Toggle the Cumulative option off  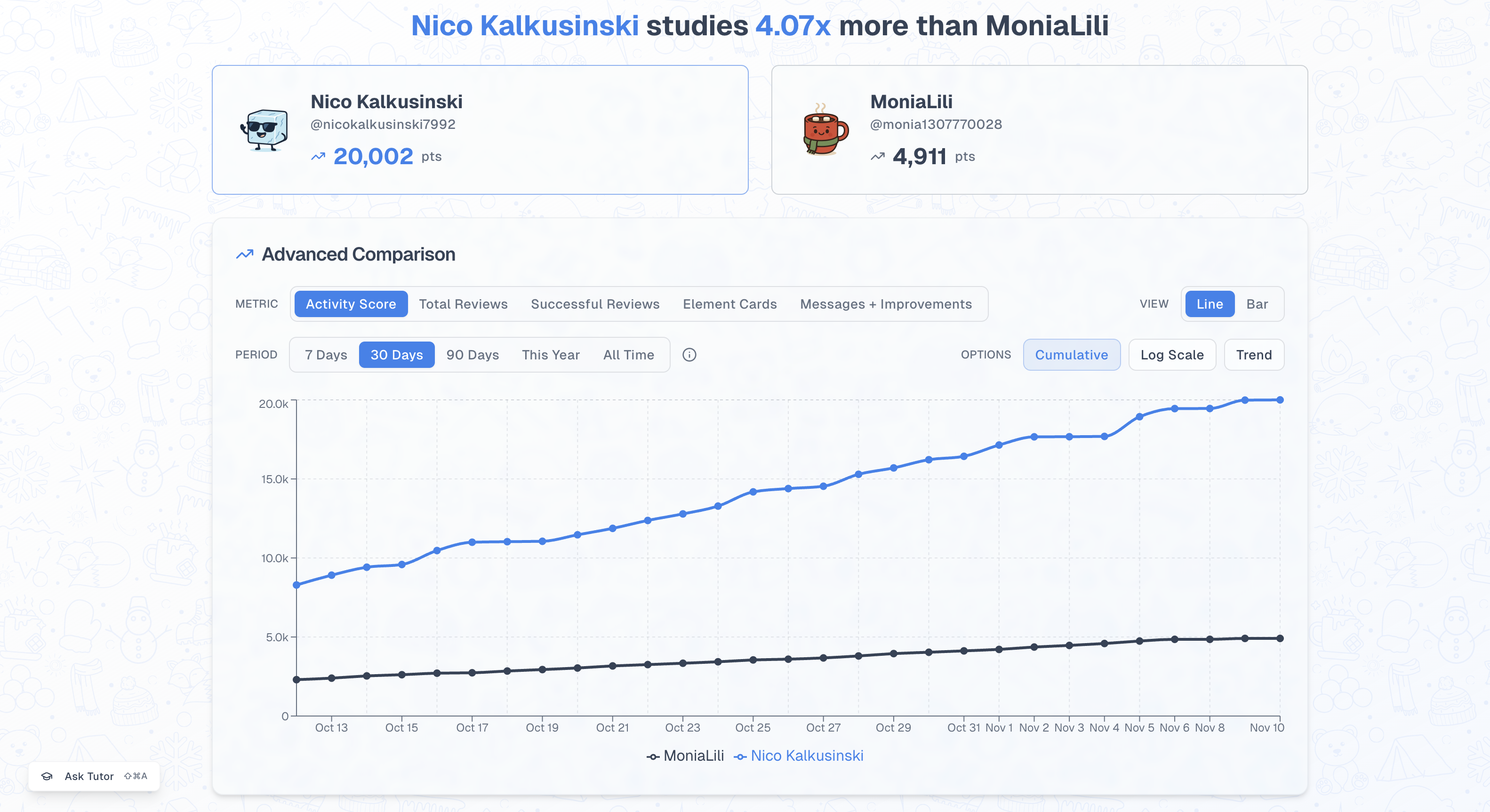point(1071,355)
